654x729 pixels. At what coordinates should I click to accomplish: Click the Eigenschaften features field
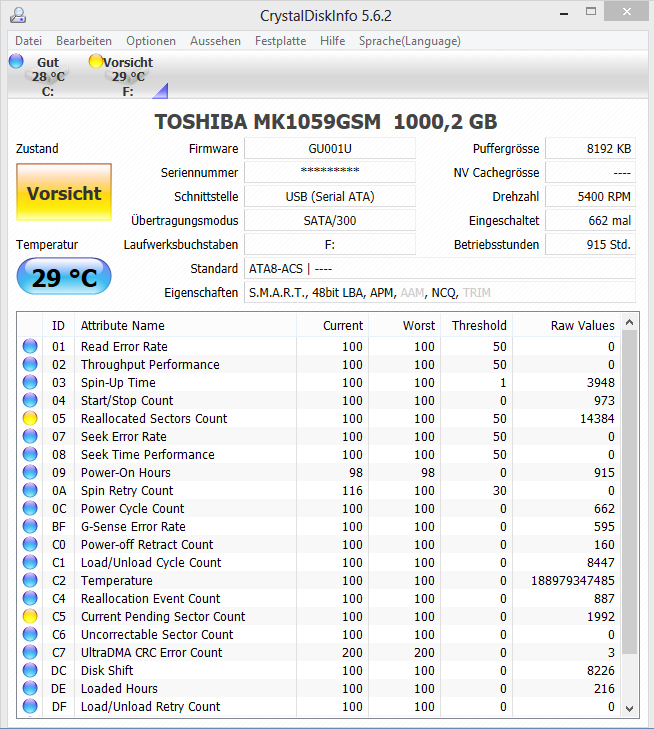(440, 292)
